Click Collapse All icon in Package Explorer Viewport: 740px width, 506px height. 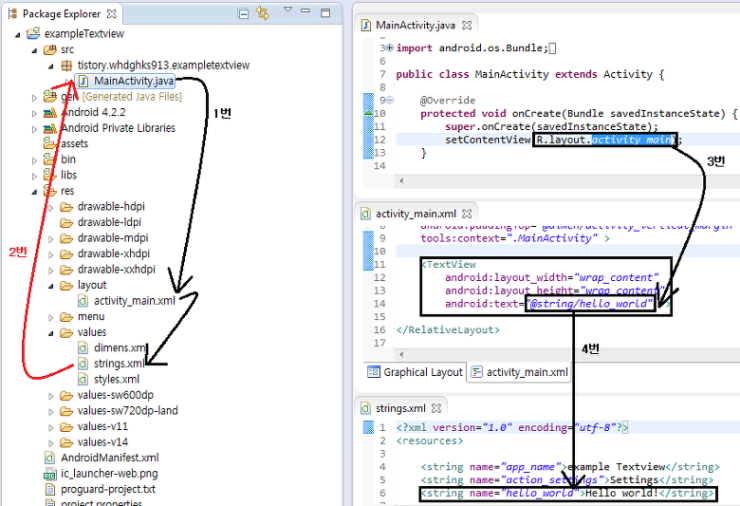point(244,14)
